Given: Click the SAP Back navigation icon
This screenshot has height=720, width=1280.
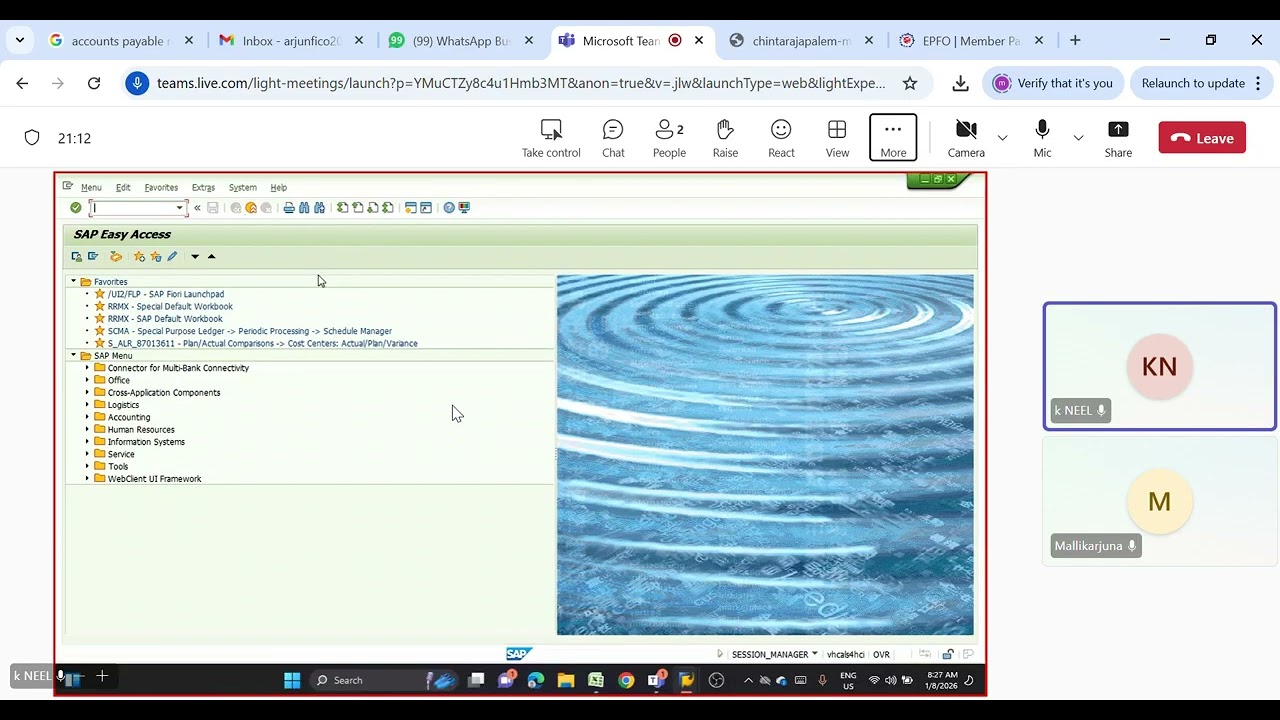Looking at the screenshot, I should point(236,208).
